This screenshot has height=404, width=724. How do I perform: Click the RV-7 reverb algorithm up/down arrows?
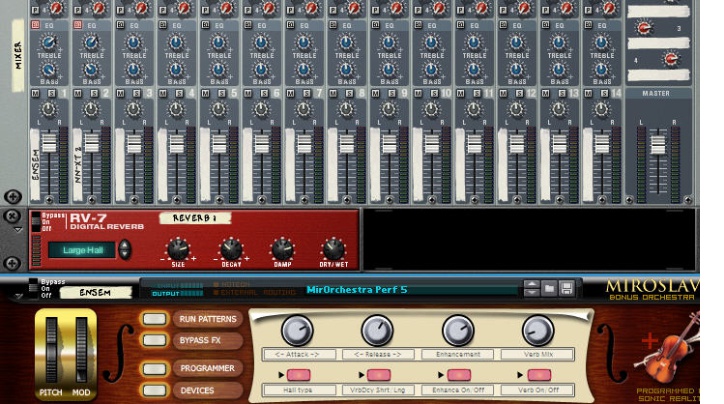(x=124, y=250)
